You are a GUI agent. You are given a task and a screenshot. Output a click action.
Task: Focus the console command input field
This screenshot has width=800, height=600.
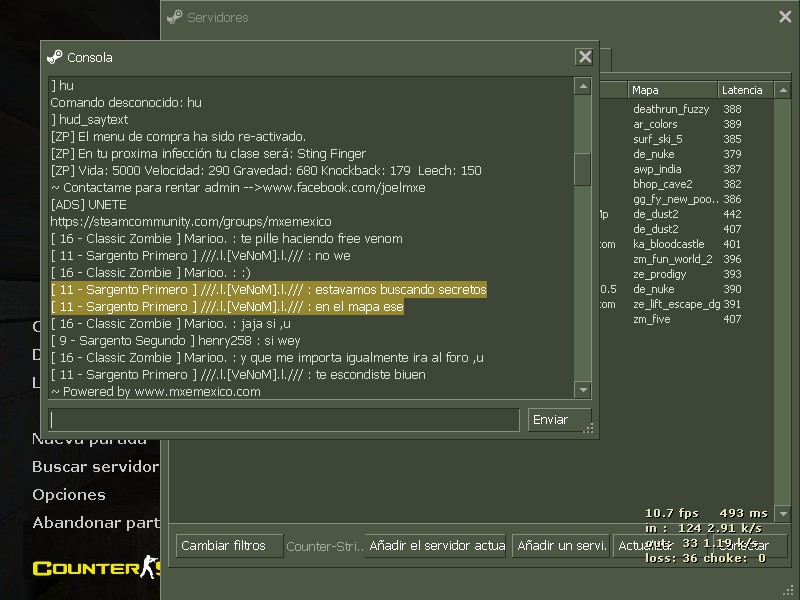[x=284, y=420]
